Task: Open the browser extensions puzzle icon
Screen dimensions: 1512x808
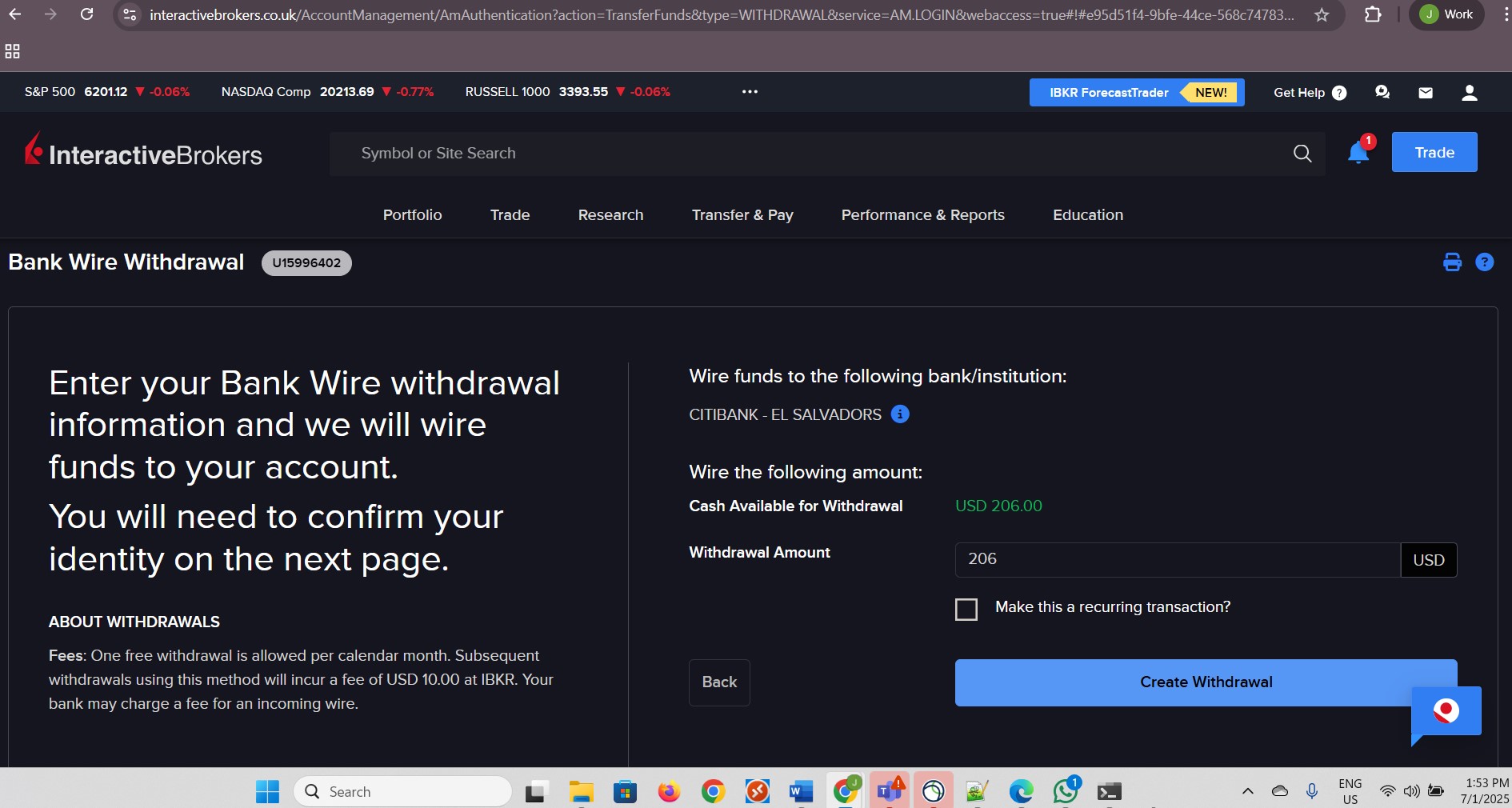Action: point(1373,14)
